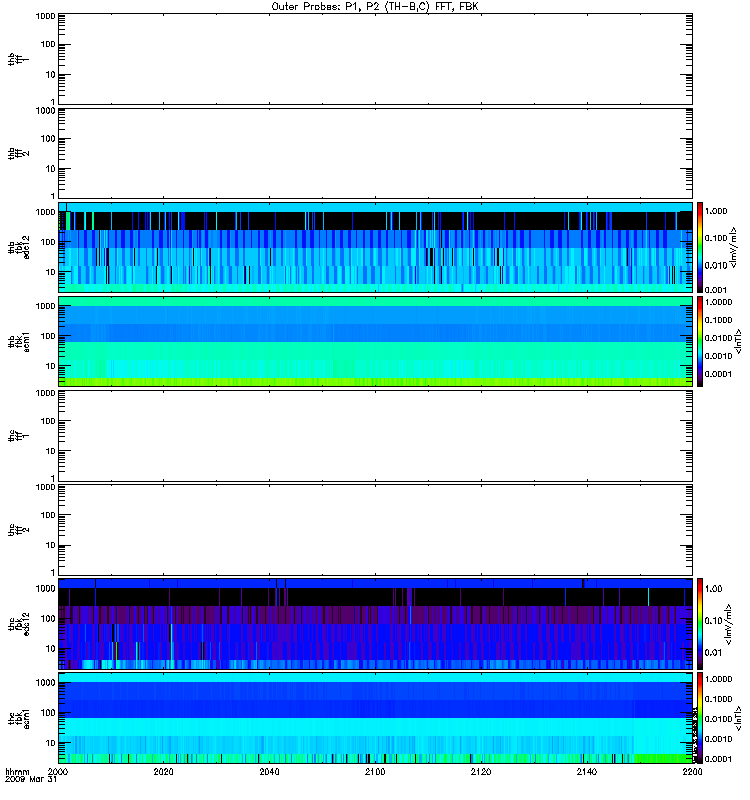Click the "100" y-axis tick of thb fbk scm1
Viewport: 750px width, 800px height.
point(48,336)
